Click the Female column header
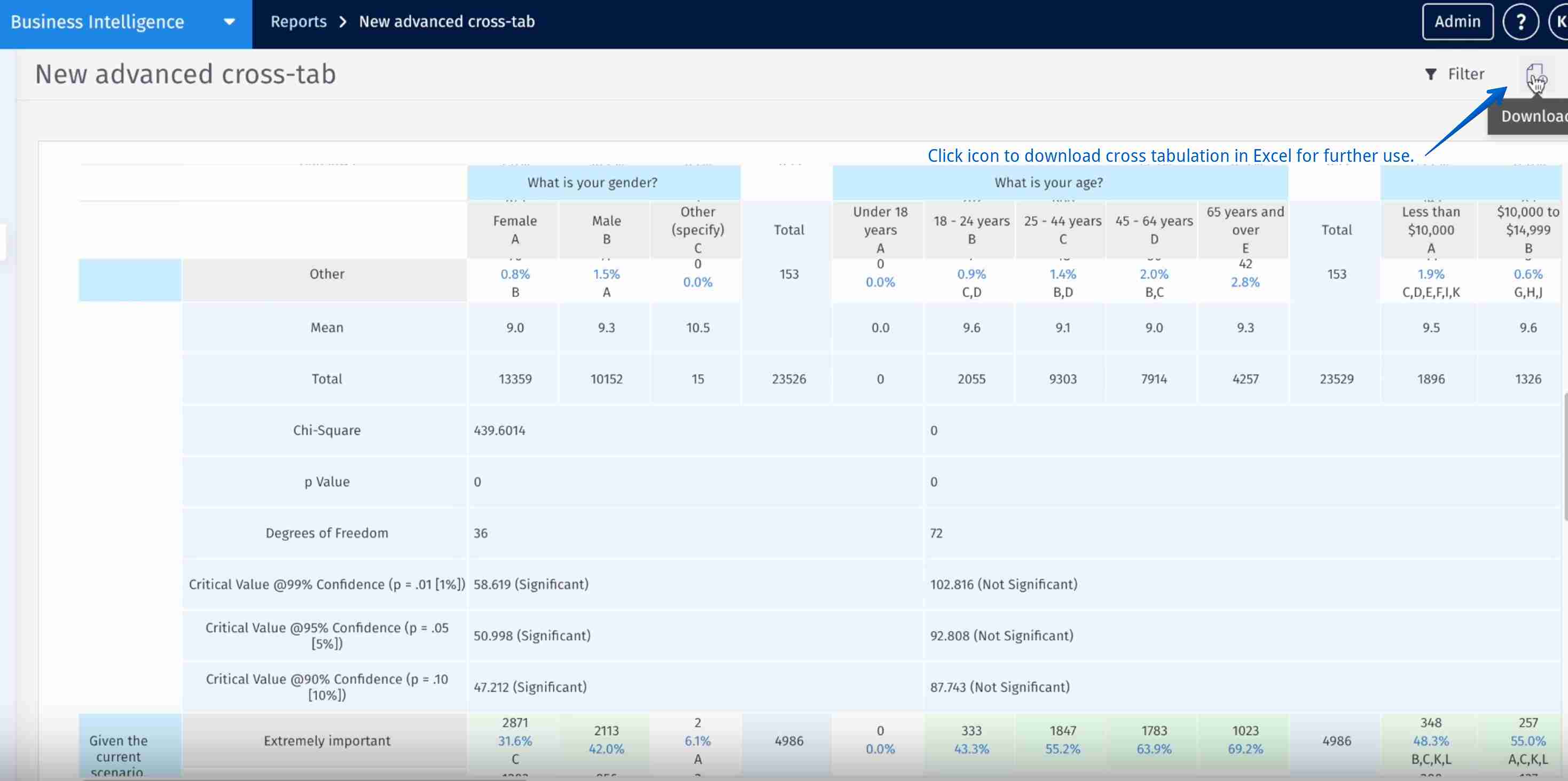The width and height of the screenshot is (1568, 781). (514, 230)
